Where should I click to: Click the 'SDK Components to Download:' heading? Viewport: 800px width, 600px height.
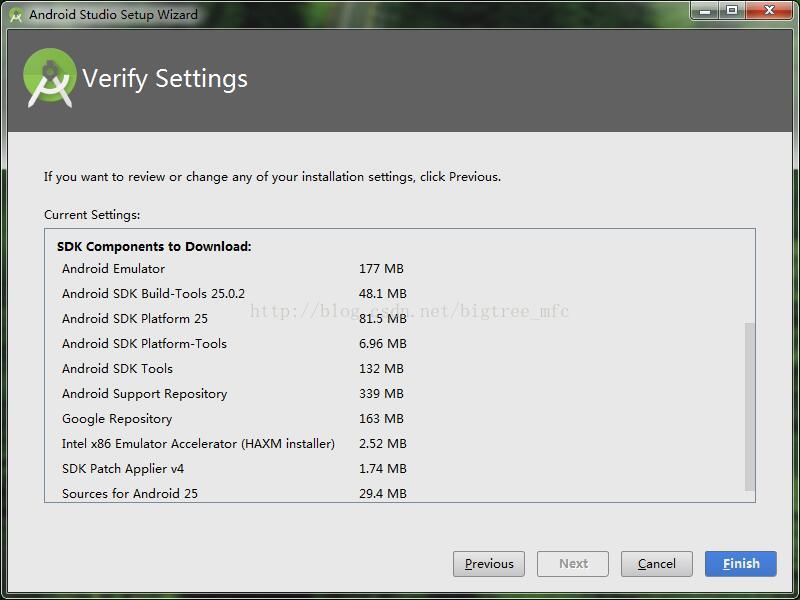pos(154,246)
